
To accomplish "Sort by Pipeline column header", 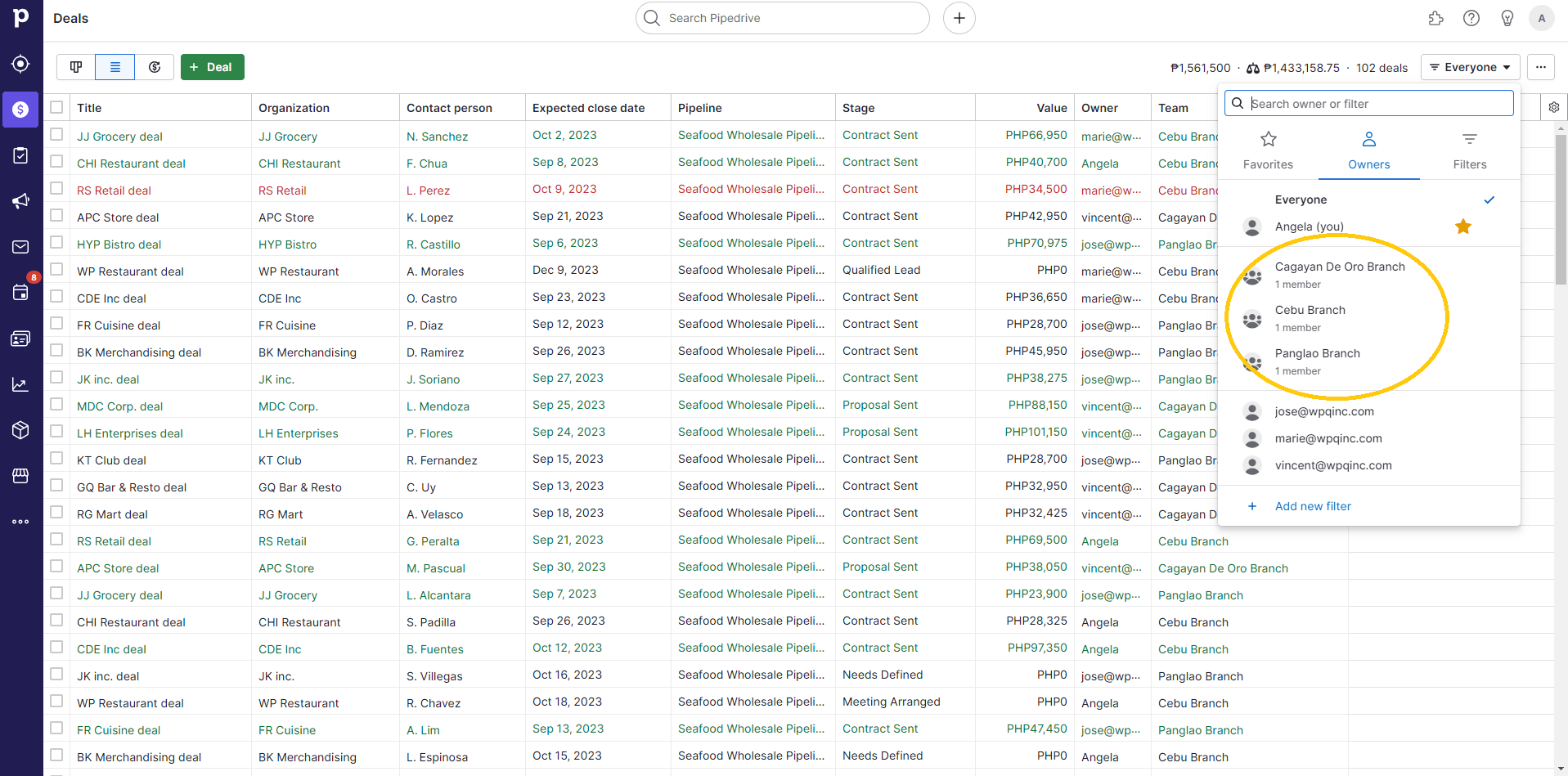I will click(699, 108).
